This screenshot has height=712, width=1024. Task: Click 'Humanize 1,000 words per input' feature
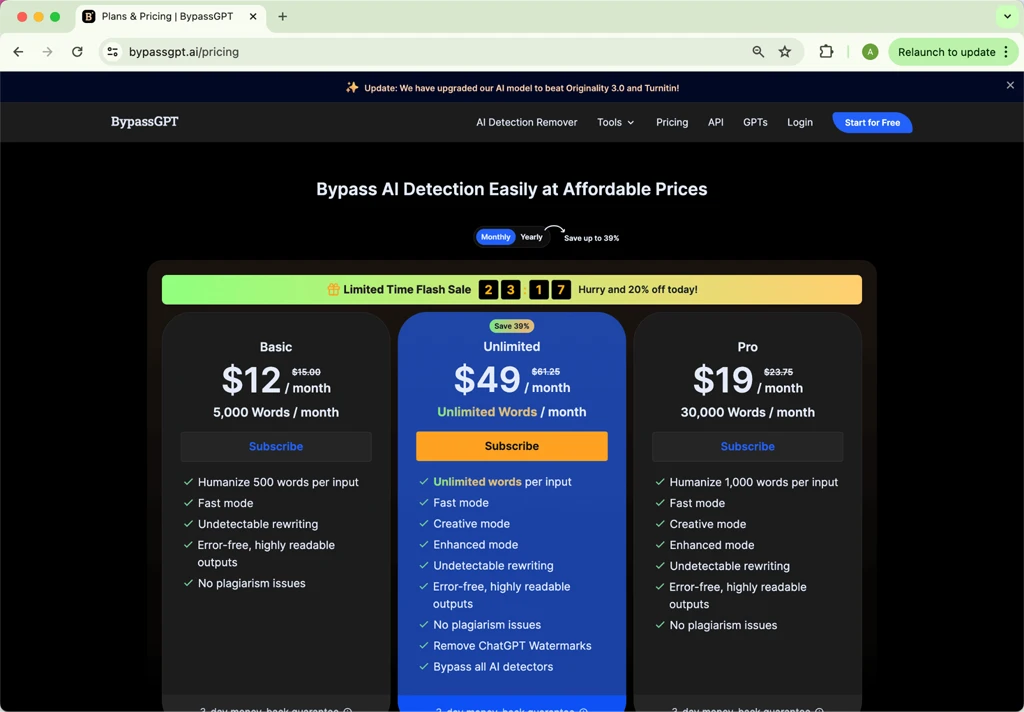[754, 482]
